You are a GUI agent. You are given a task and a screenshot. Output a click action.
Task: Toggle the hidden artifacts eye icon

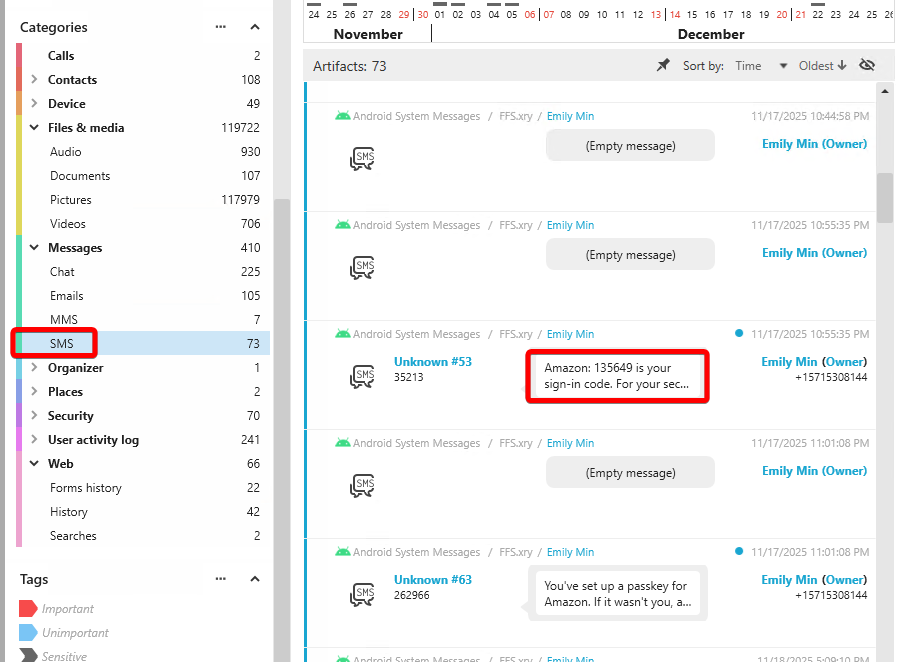pyautogui.click(x=867, y=65)
